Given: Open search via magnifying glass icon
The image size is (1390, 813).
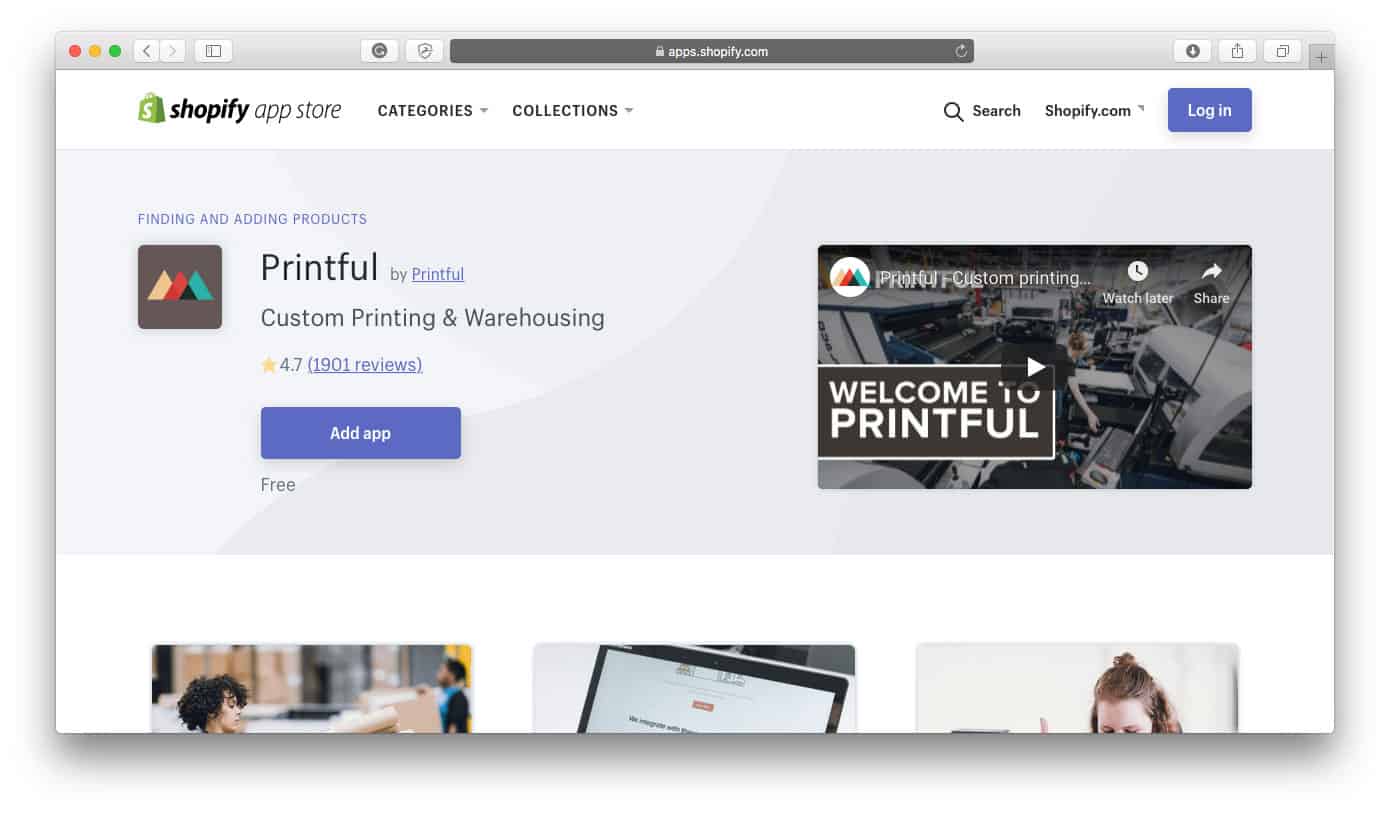Looking at the screenshot, I should coord(953,111).
